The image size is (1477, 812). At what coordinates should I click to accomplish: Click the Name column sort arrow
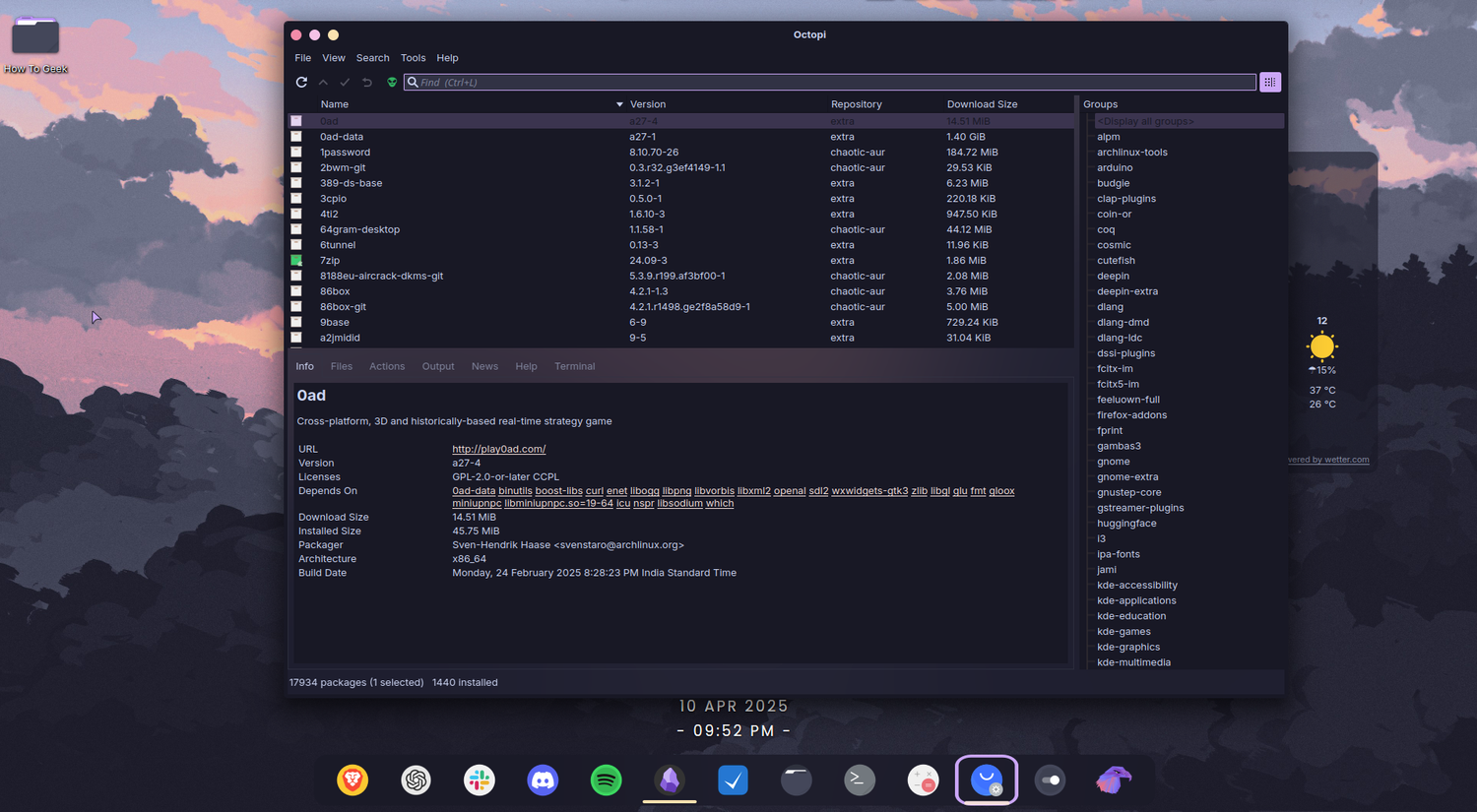pyautogui.click(x=619, y=104)
